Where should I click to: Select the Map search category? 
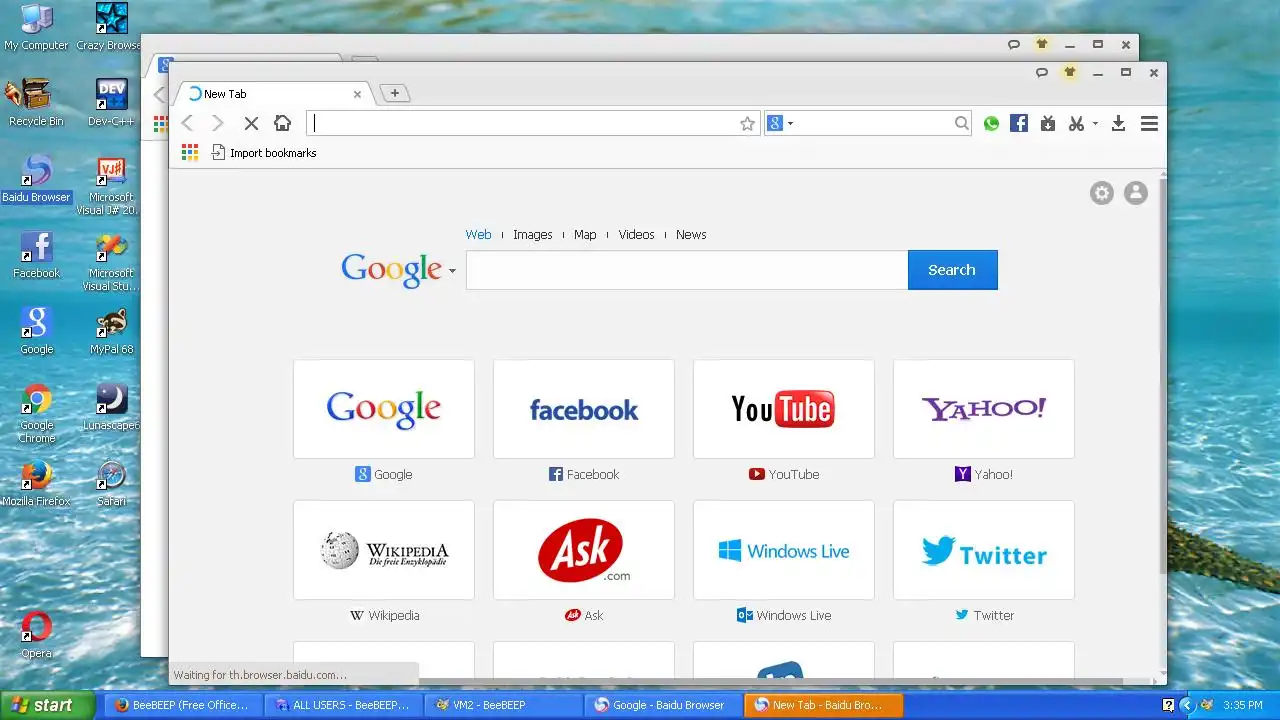point(585,234)
